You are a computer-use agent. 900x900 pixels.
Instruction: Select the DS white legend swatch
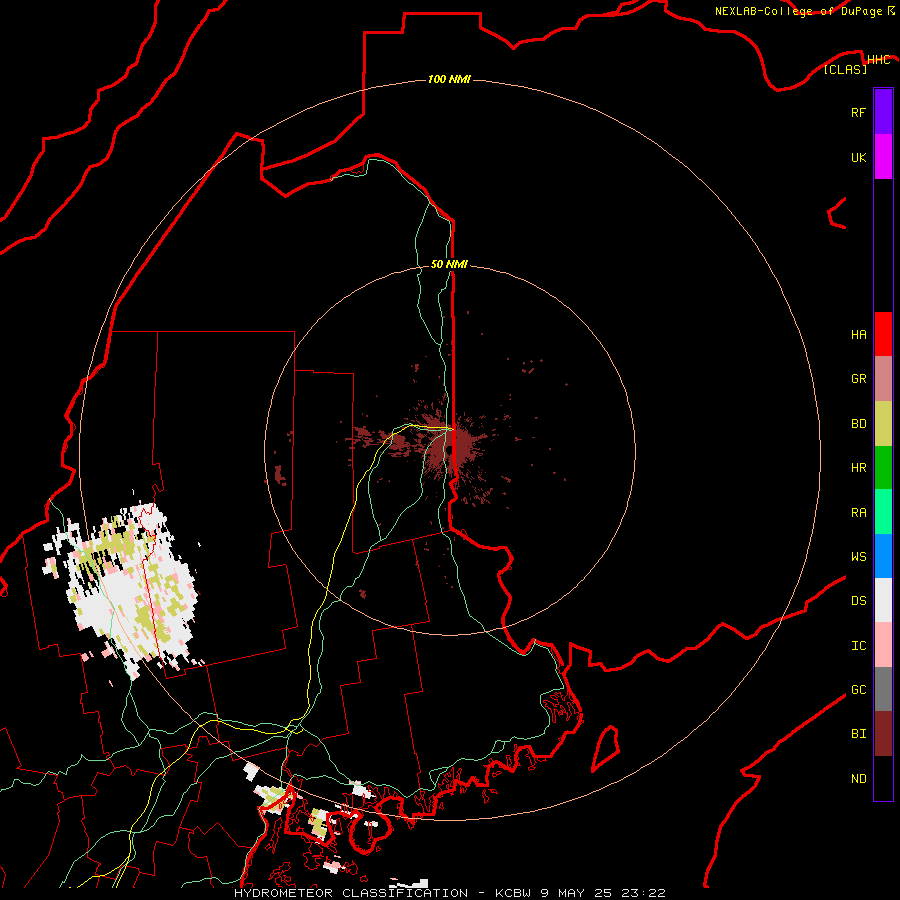(883, 600)
